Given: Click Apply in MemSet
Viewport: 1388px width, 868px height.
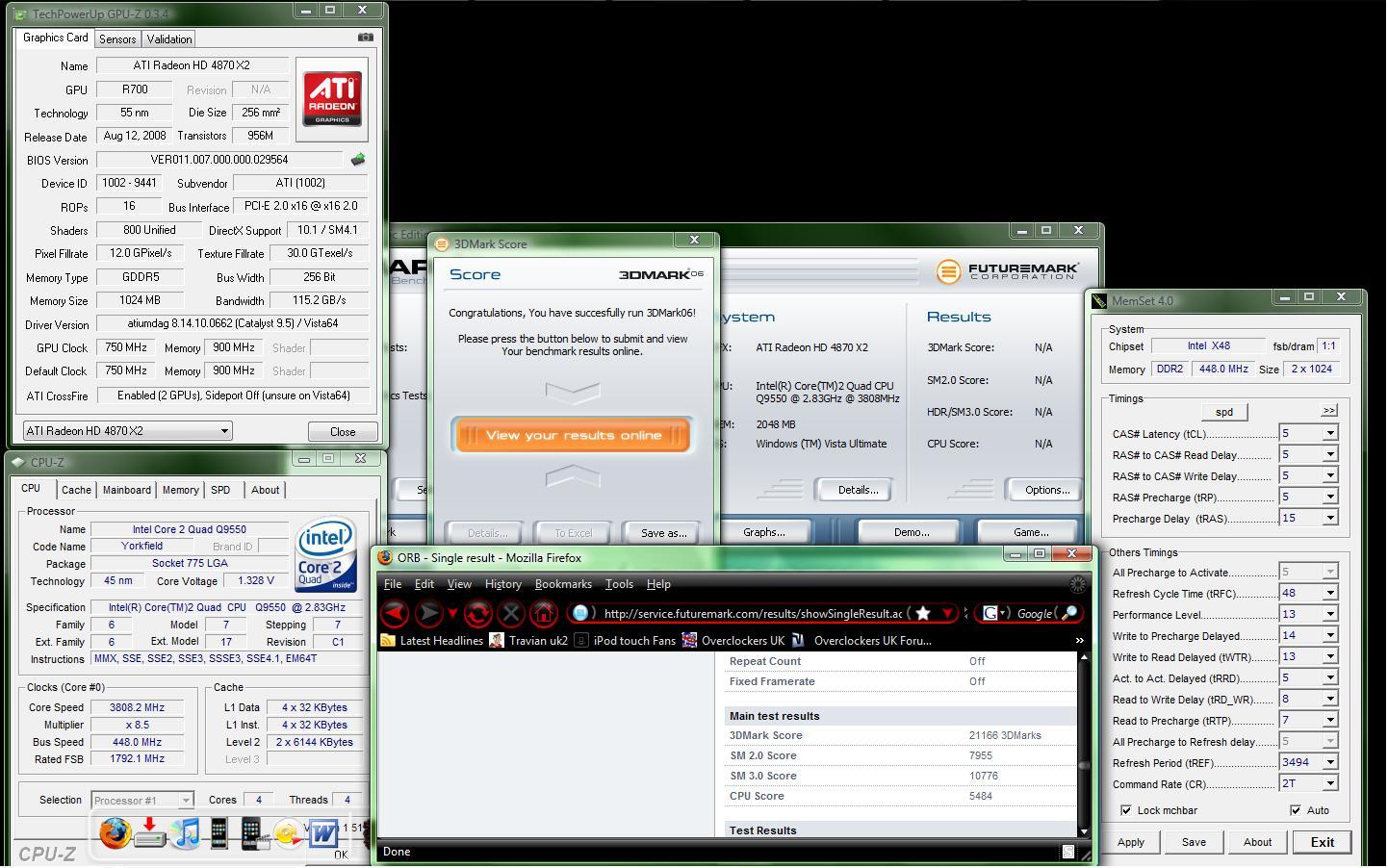Looking at the screenshot, I should point(1131,842).
